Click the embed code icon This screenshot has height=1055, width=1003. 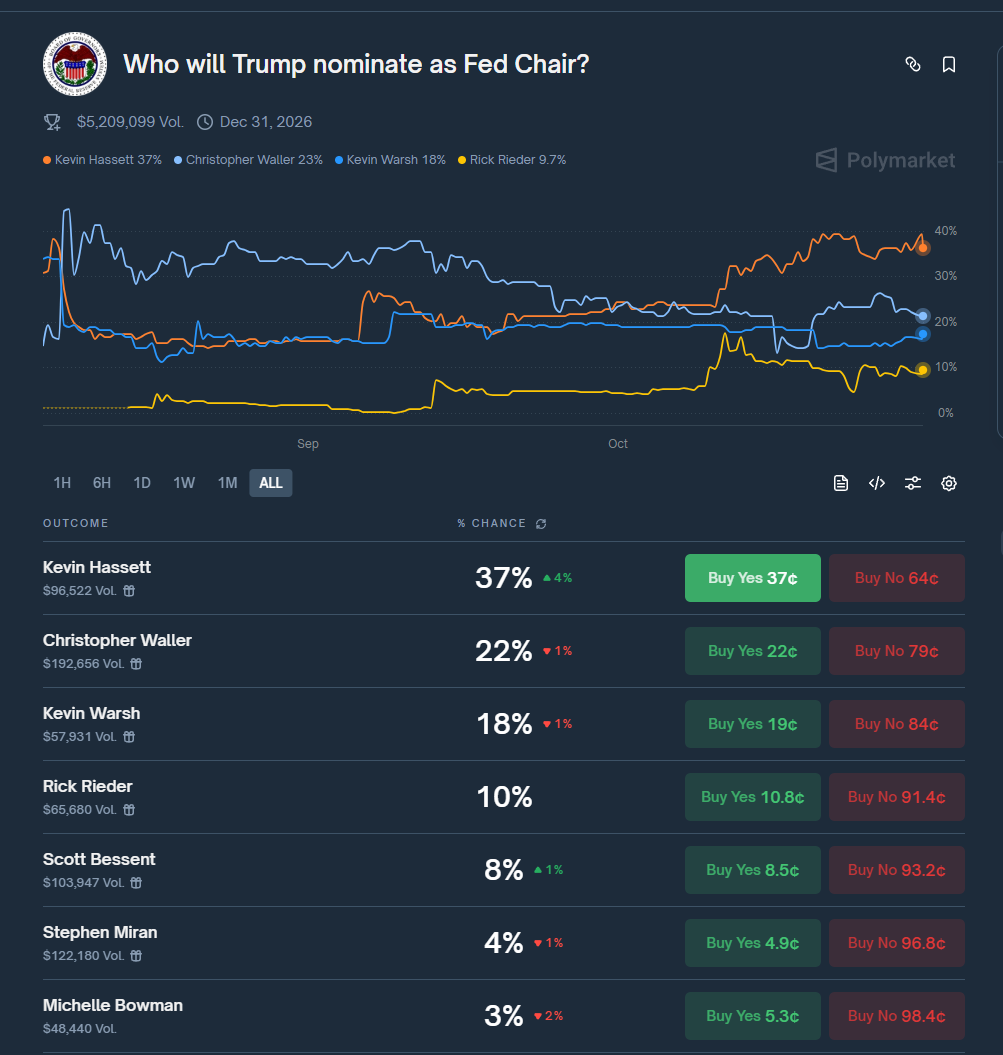pyautogui.click(x=877, y=484)
